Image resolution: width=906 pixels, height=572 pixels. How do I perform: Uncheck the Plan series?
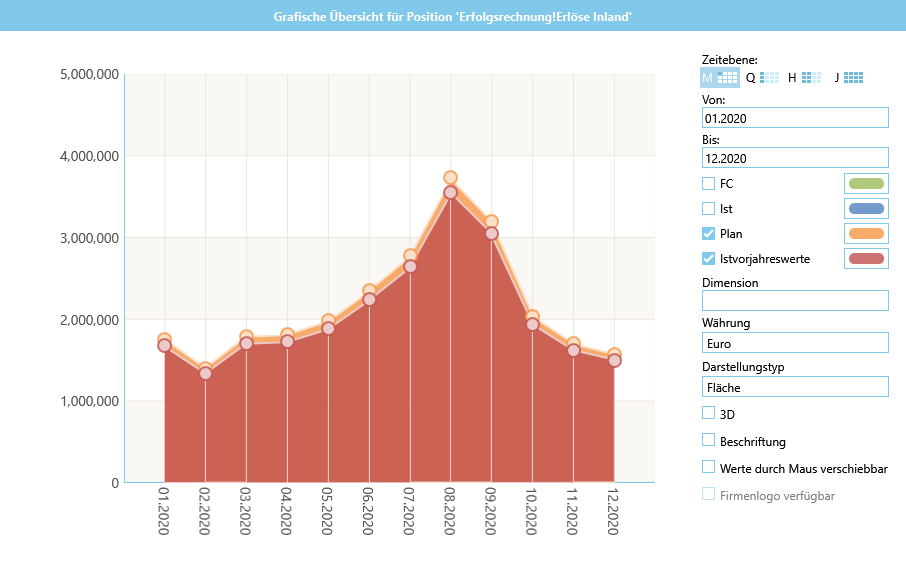[x=708, y=233]
